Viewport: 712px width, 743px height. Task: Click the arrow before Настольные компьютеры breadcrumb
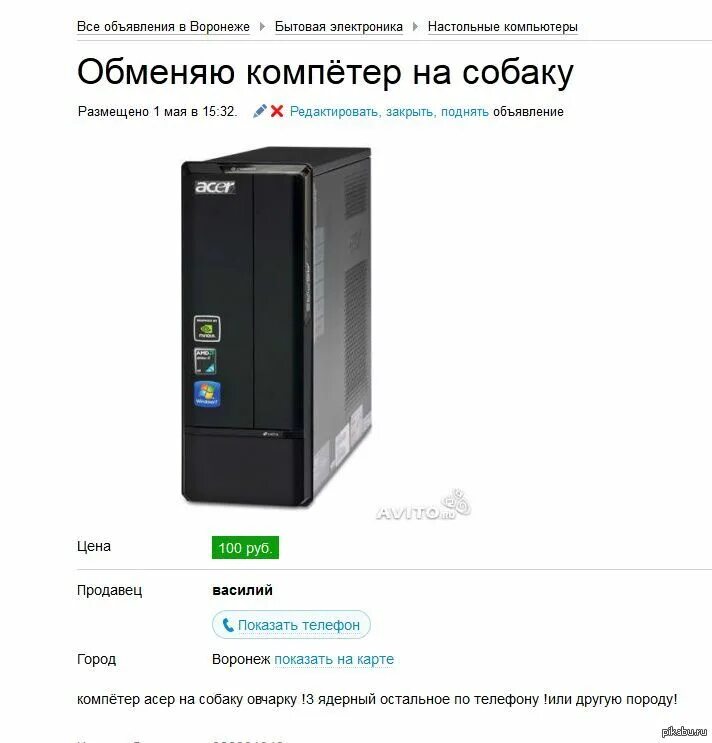point(415,27)
